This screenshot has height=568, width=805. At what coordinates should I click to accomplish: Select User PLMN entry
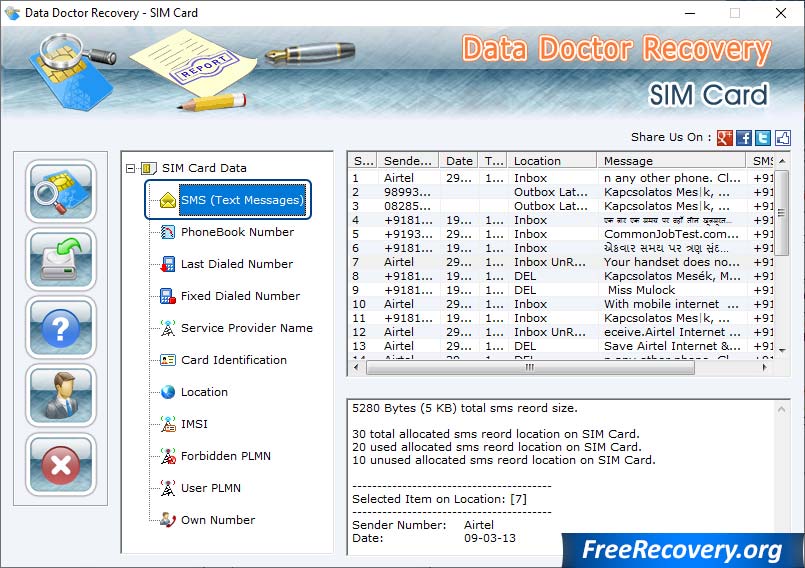point(210,488)
